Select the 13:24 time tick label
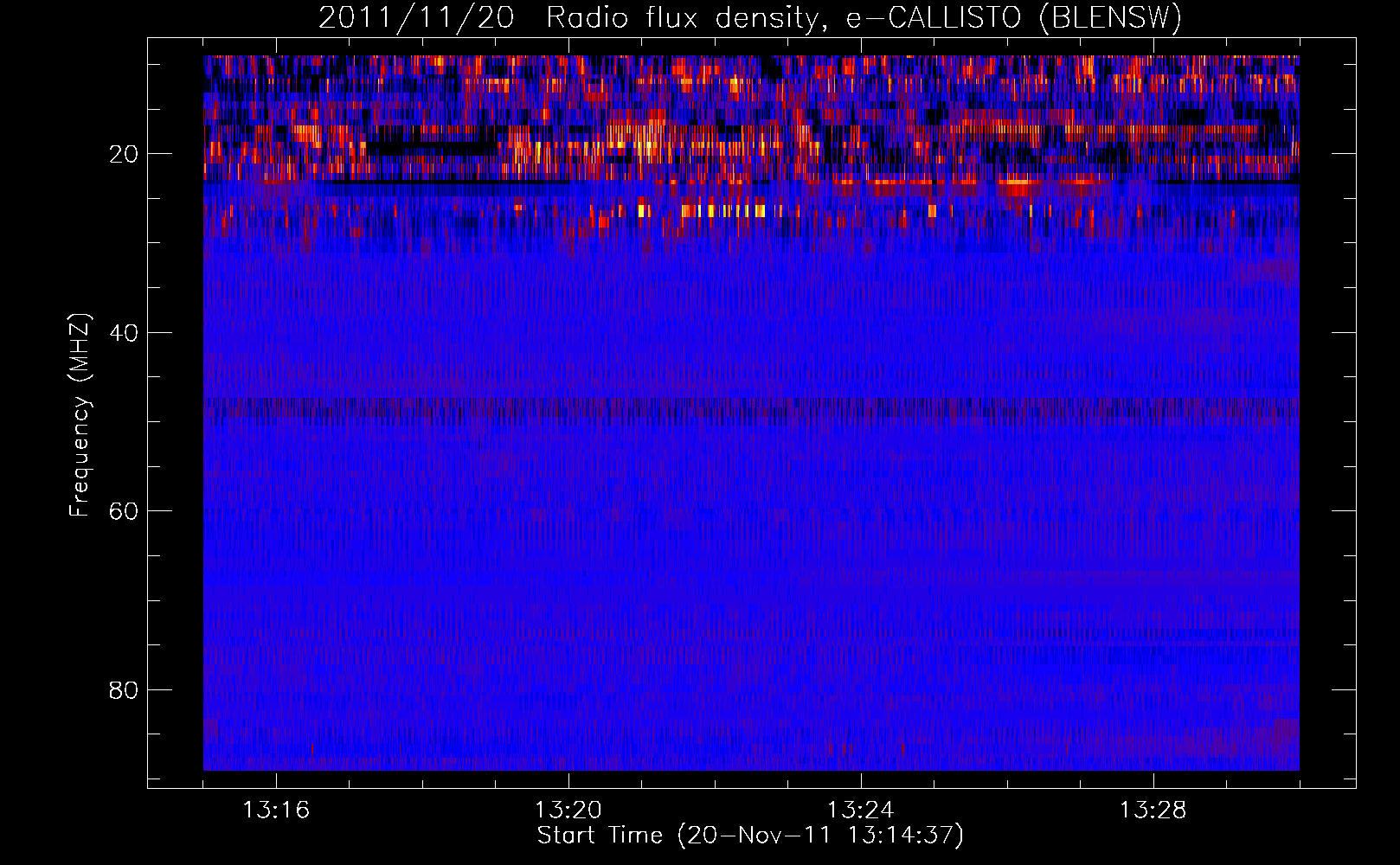The image size is (1400, 865). coord(861,811)
